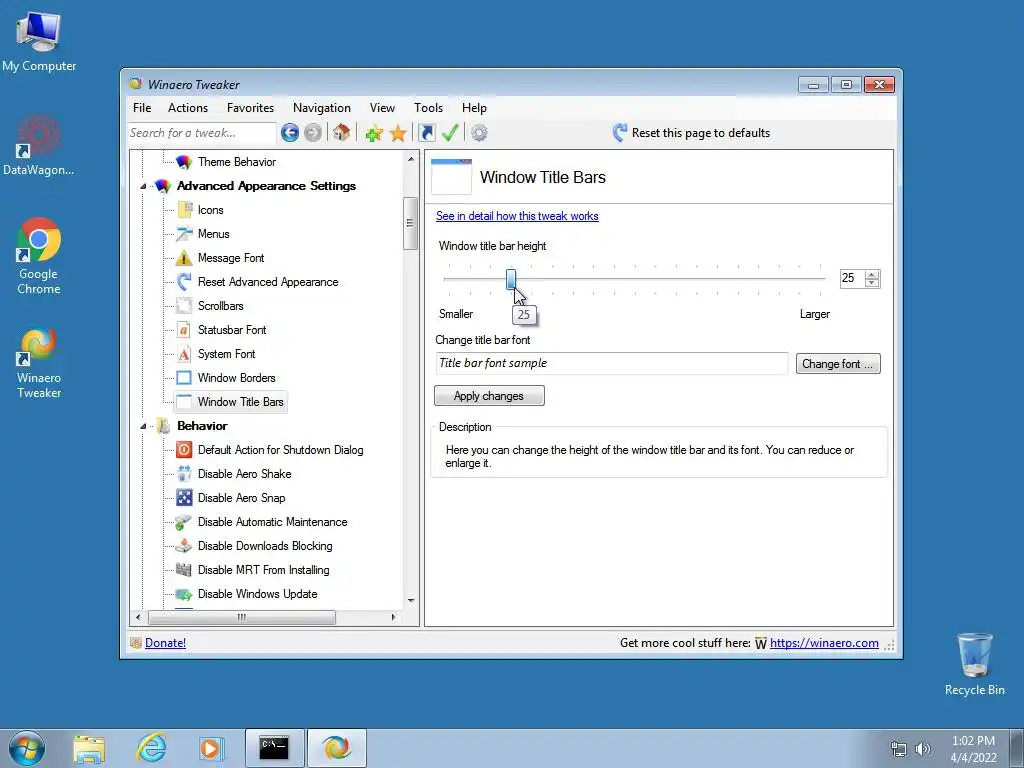The width and height of the screenshot is (1024, 768).
Task: Click the Forward navigation arrow icon
Action: [x=313, y=133]
